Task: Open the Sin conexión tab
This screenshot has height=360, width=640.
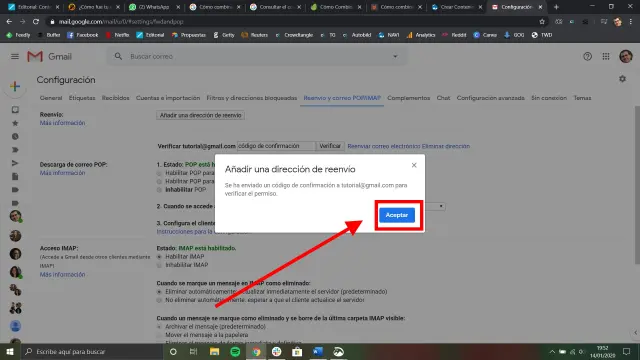Action: [549, 98]
